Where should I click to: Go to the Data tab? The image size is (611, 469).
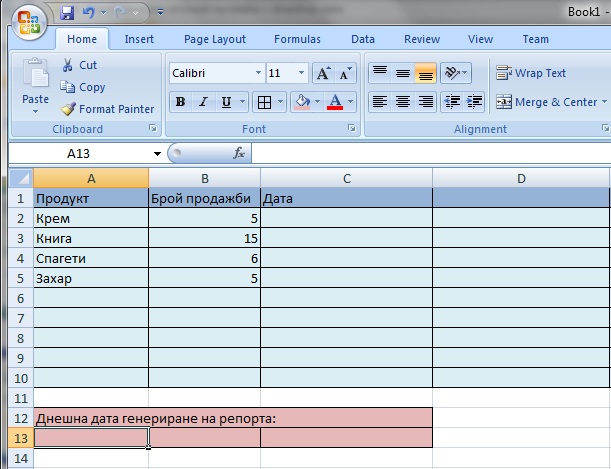pyautogui.click(x=363, y=39)
